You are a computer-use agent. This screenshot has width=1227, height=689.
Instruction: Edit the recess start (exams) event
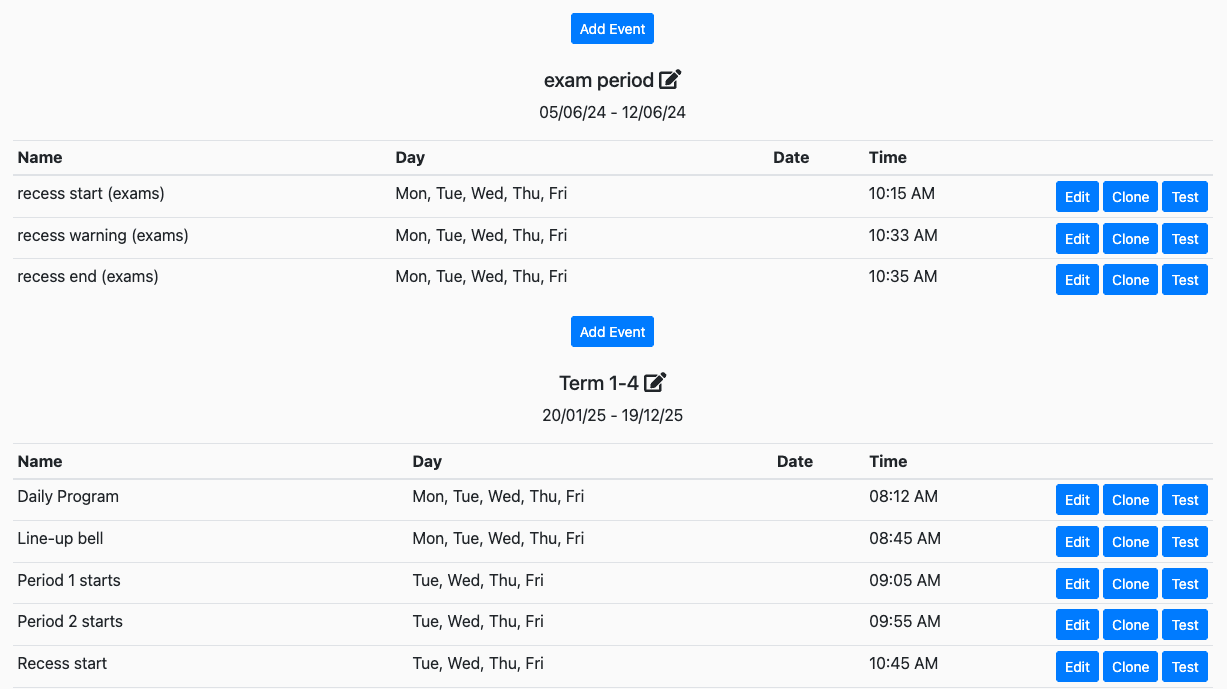[1077, 196]
